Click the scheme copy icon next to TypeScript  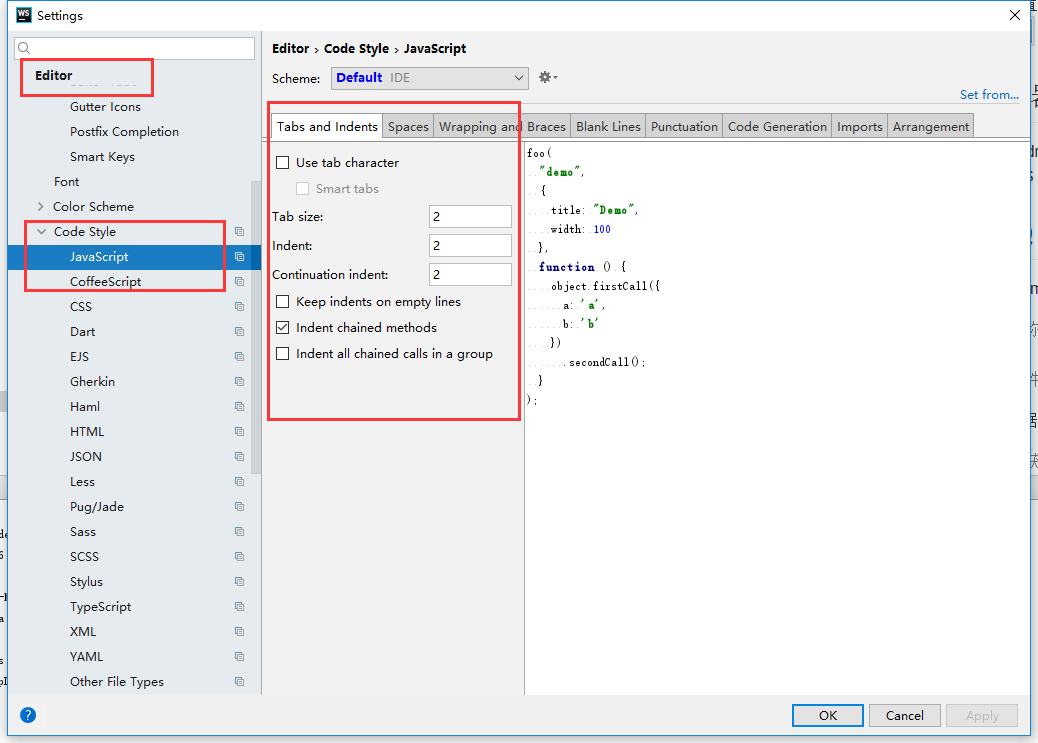240,607
